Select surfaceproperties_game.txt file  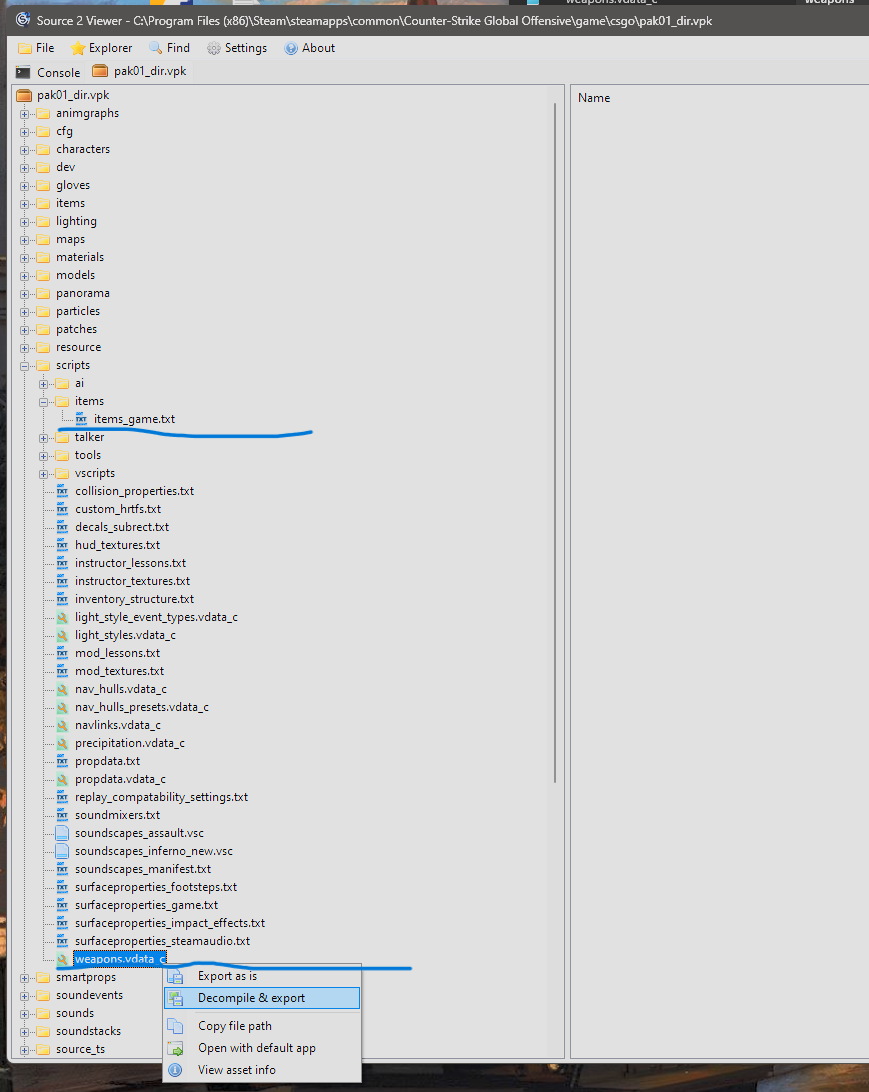(x=146, y=905)
